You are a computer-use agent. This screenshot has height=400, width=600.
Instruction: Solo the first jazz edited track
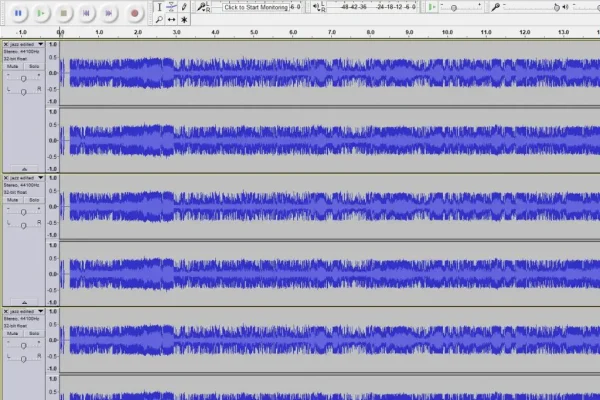click(34, 66)
